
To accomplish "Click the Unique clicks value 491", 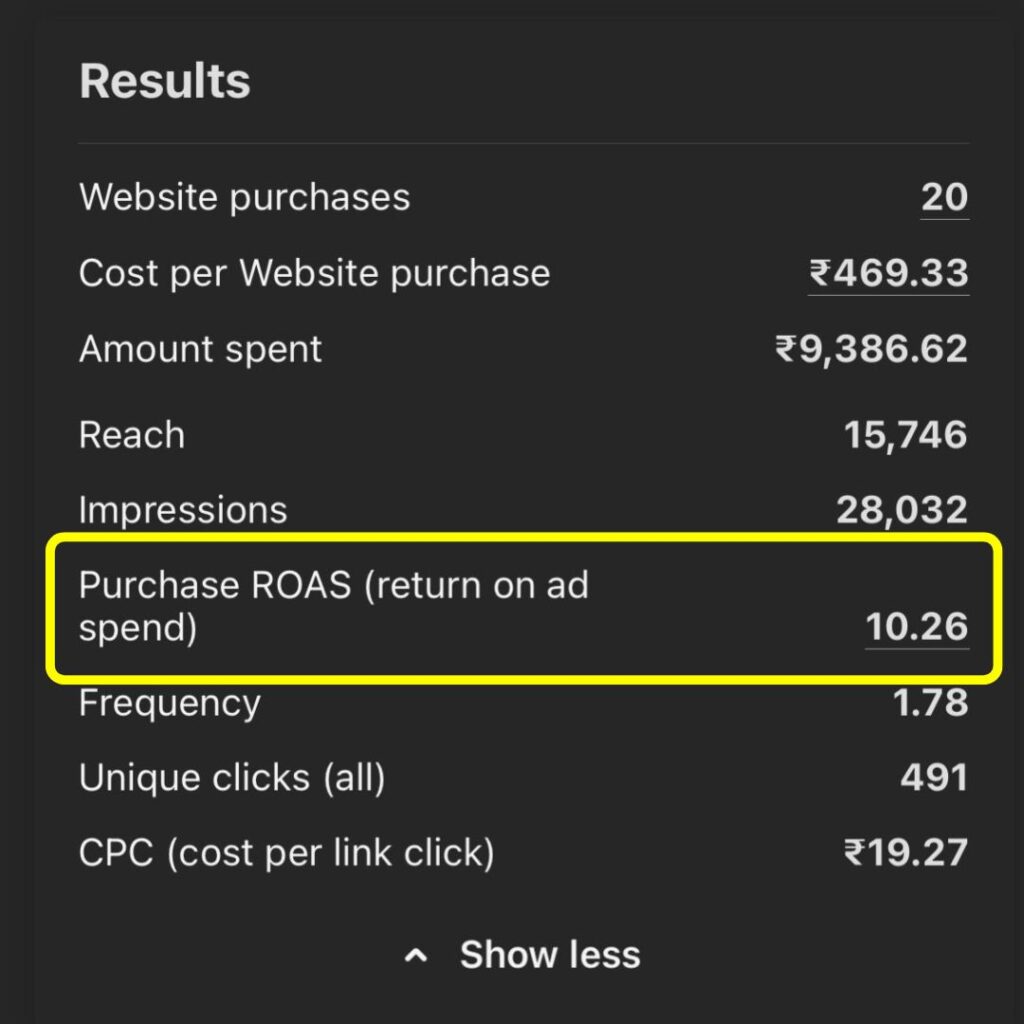I will (x=934, y=778).
